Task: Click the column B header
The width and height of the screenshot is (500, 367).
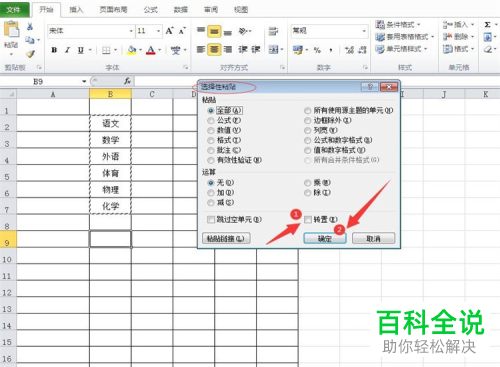Action: [x=110, y=94]
